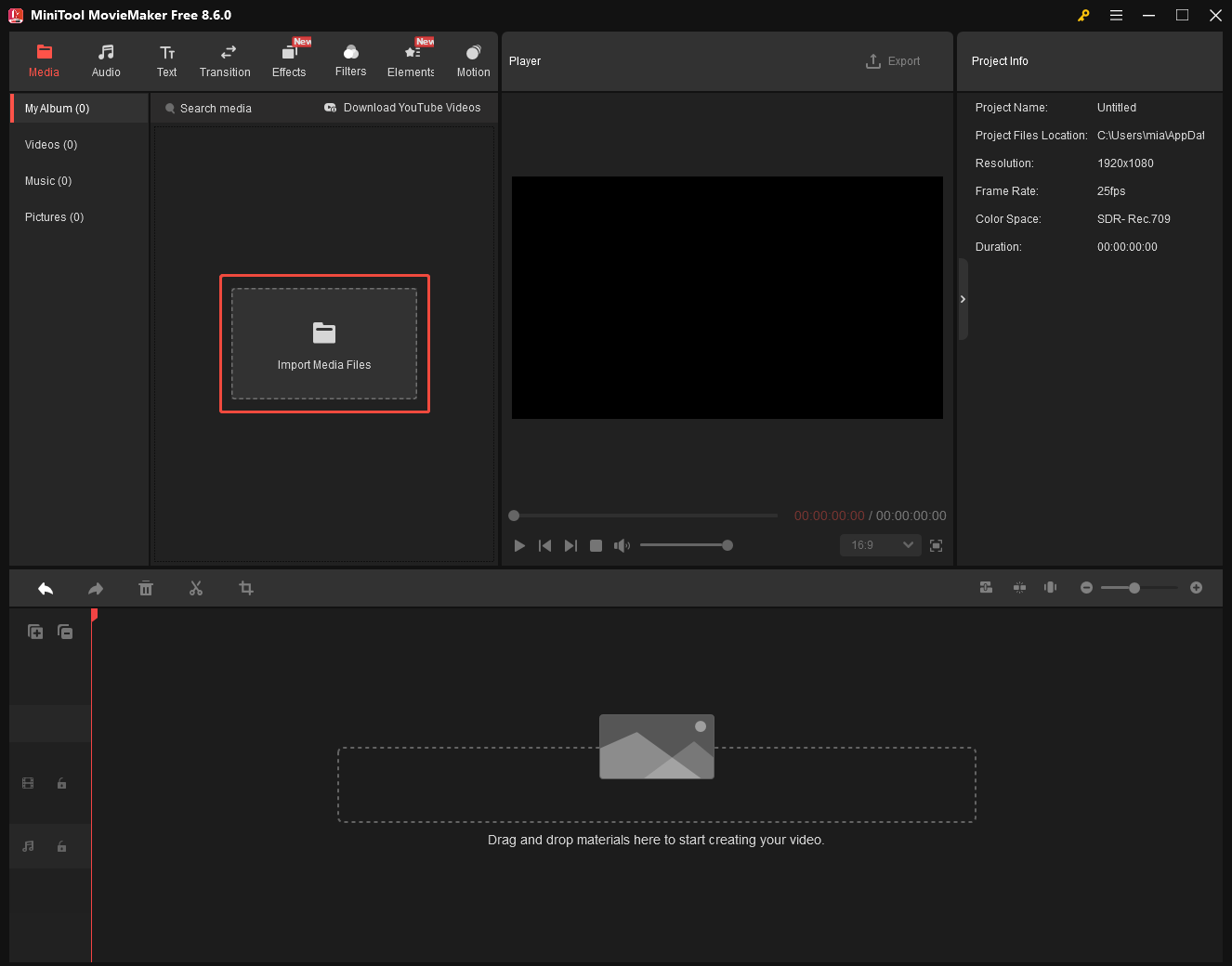Toggle the video track lock
1232x966 pixels.
(x=61, y=783)
